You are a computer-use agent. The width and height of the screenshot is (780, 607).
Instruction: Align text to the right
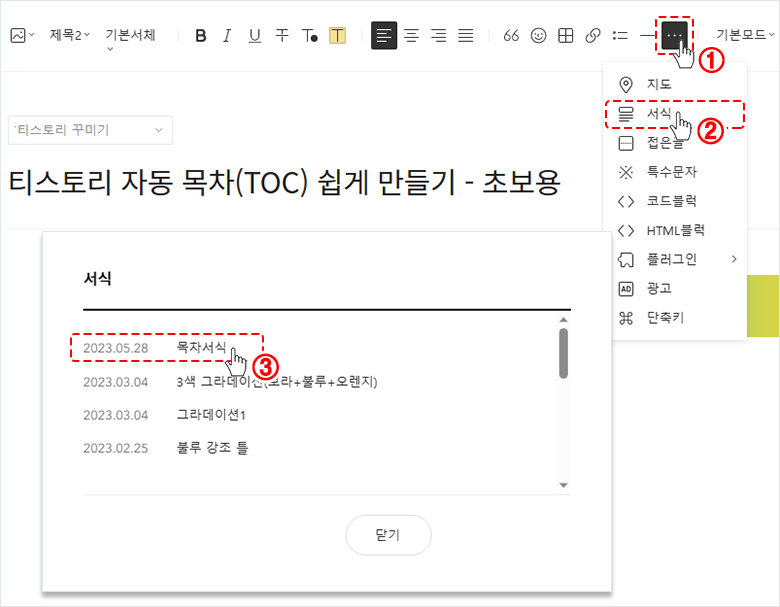click(x=439, y=35)
